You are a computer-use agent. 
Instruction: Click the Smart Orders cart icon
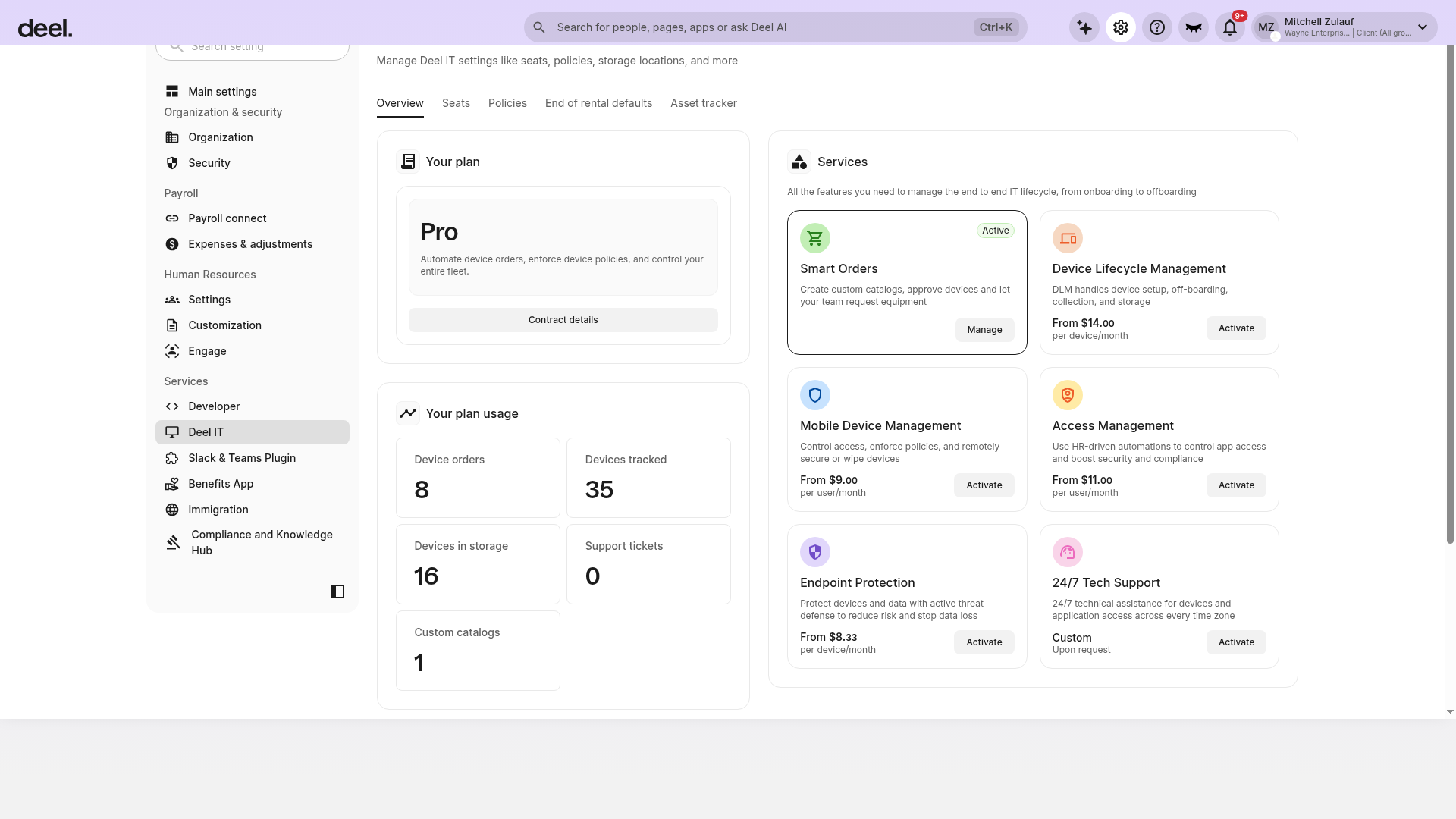[x=815, y=238]
